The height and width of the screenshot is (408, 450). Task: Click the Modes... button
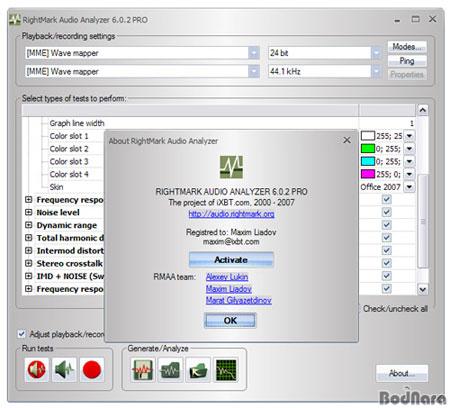tap(407, 47)
